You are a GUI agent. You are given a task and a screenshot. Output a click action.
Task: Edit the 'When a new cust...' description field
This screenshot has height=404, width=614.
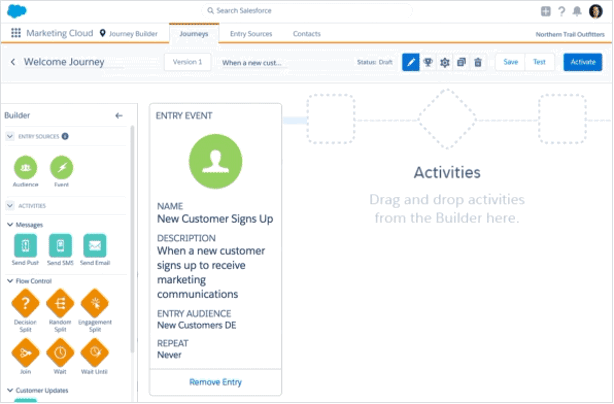coord(253,63)
